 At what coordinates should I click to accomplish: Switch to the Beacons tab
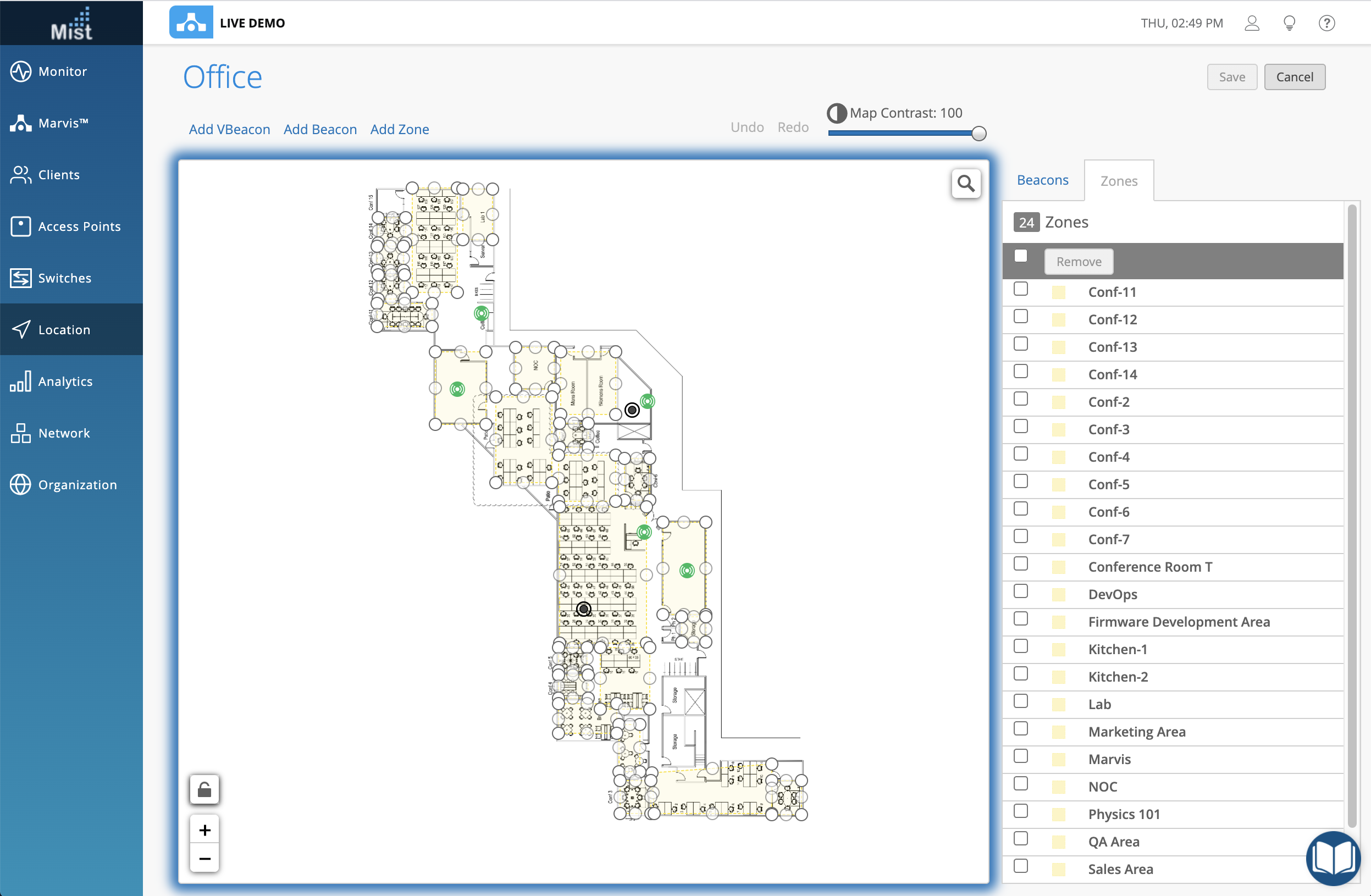tap(1042, 180)
